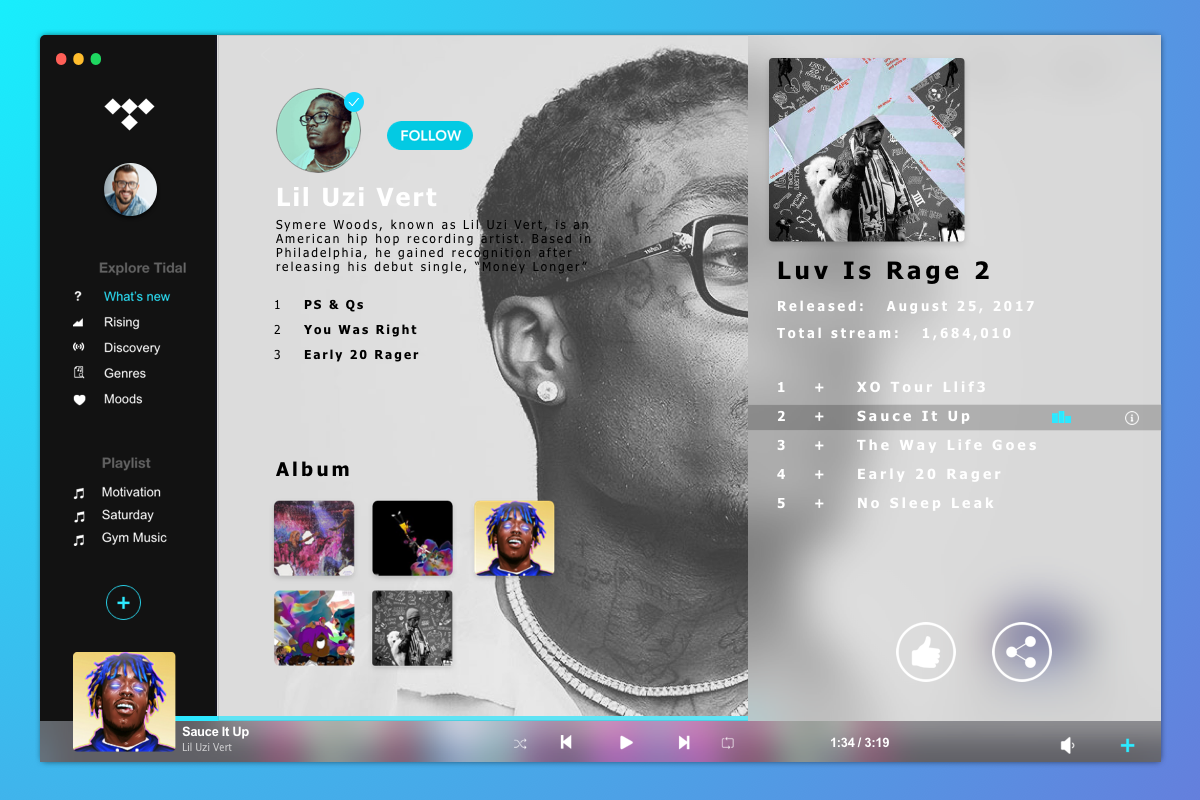Open What's new section
Image resolution: width=1200 pixels, height=800 pixels.
click(137, 297)
